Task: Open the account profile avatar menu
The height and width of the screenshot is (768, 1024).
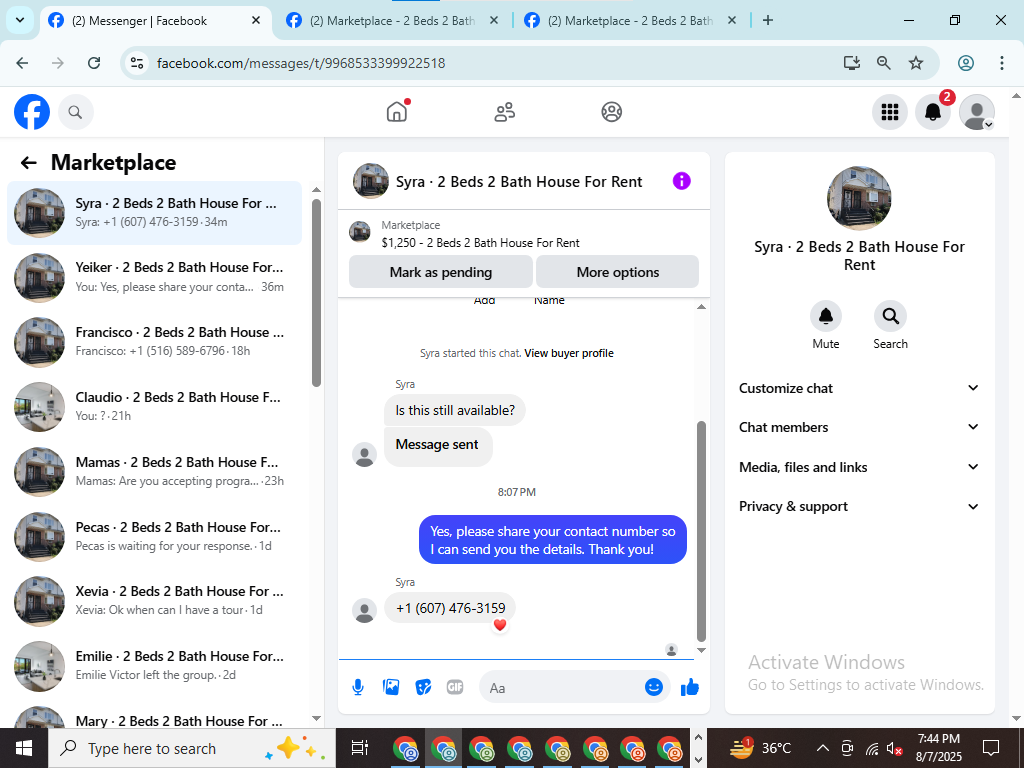Action: click(976, 112)
